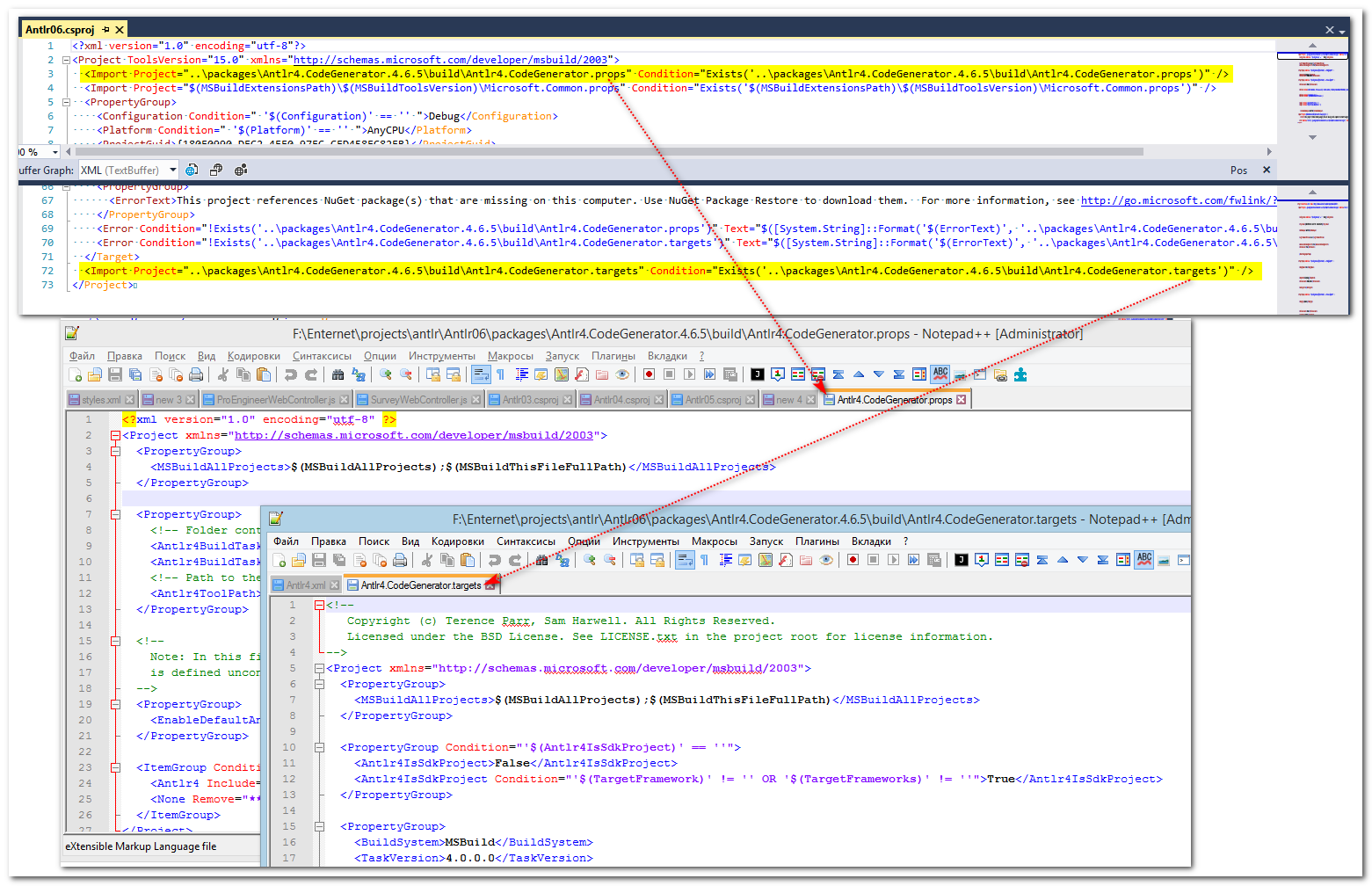1372x886 pixels.
Task: Click Find icon in targets Notepad++ toolbar
Action: [x=542, y=560]
